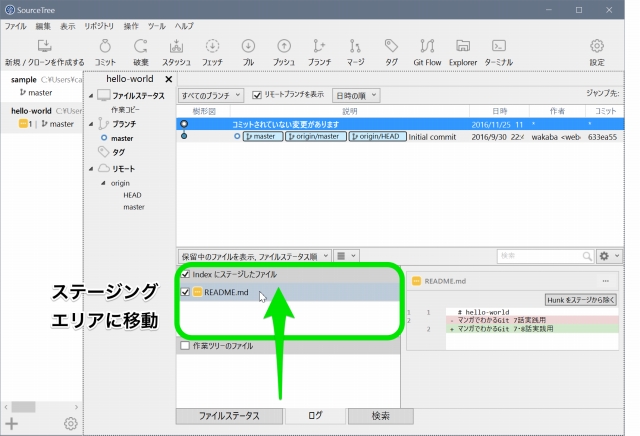Close the hello-world tab

(x=169, y=79)
